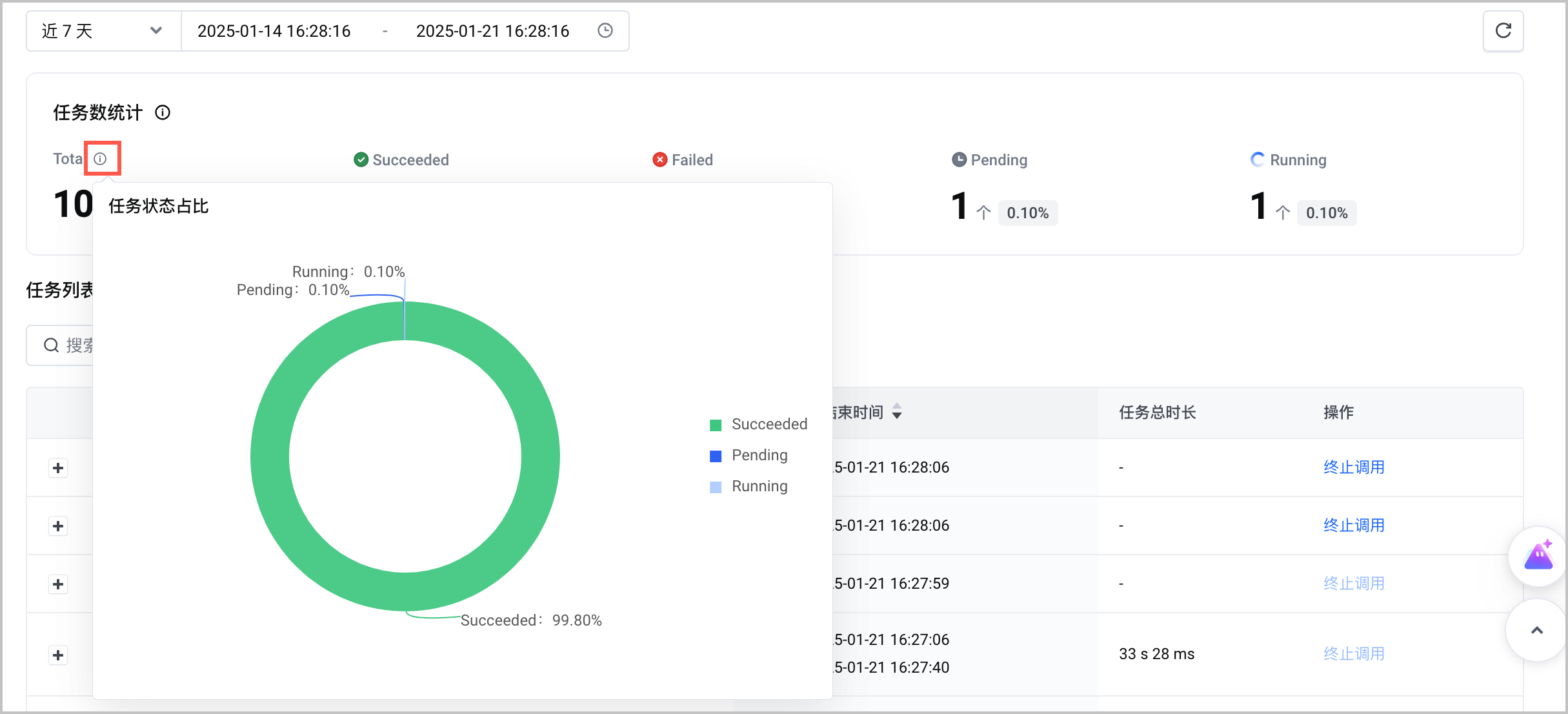The image size is (1568, 714).
Task: Click the AI assistant floating icon
Action: tap(1538, 556)
